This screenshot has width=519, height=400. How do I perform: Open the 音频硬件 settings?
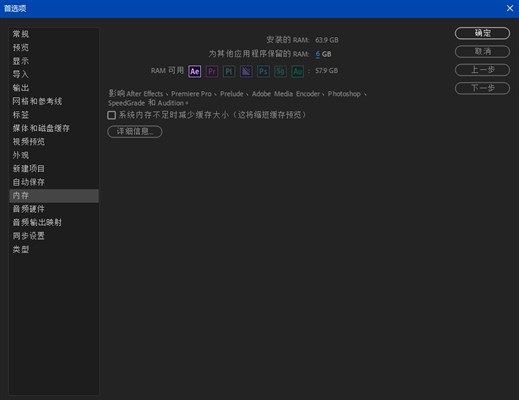click(x=54, y=209)
